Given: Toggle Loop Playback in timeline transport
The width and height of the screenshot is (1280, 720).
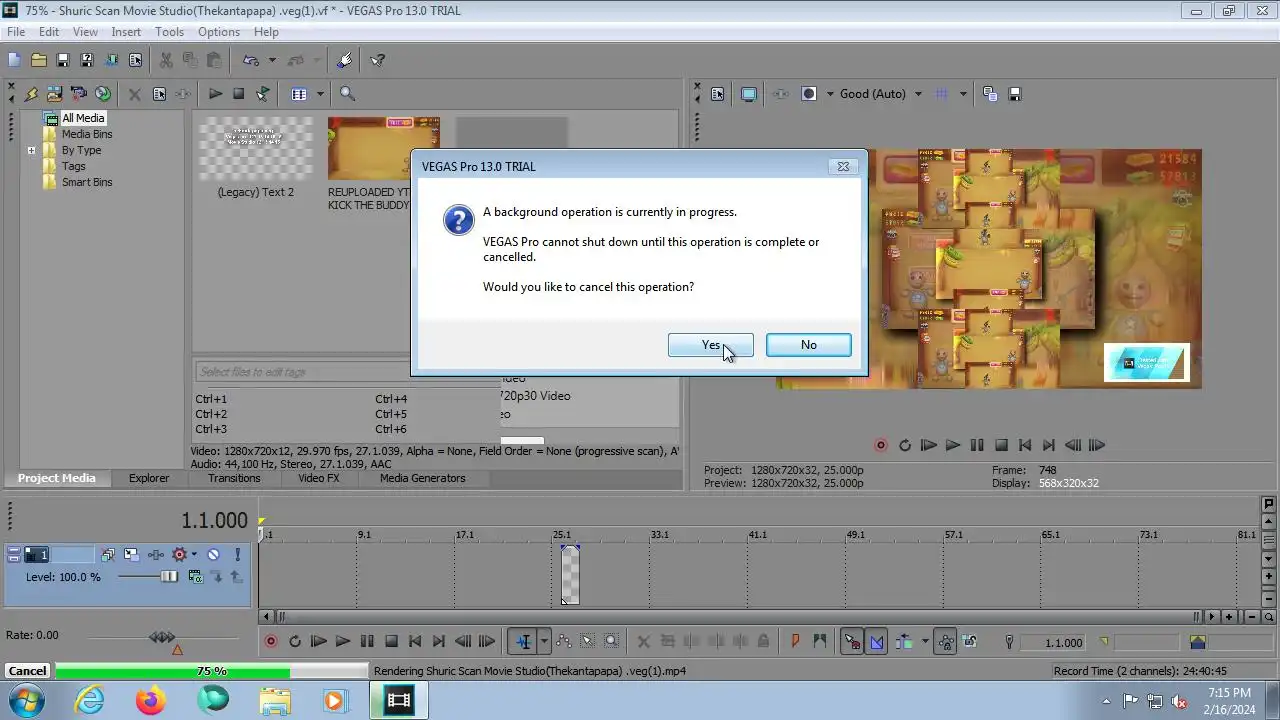Looking at the screenshot, I should [295, 642].
